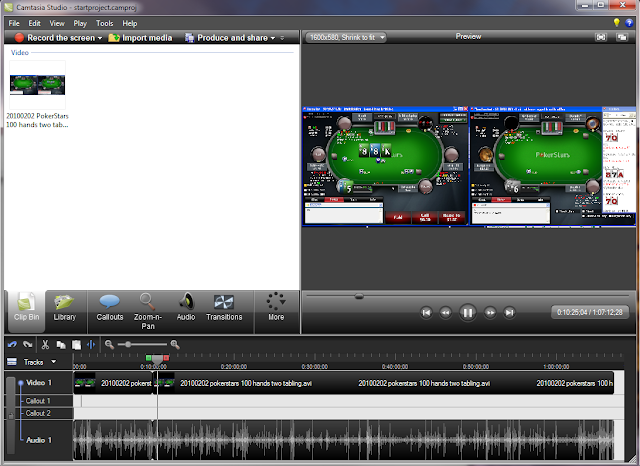Click the red selection end marker
Image resolution: width=640 pixels, height=466 pixels.
click(166, 358)
